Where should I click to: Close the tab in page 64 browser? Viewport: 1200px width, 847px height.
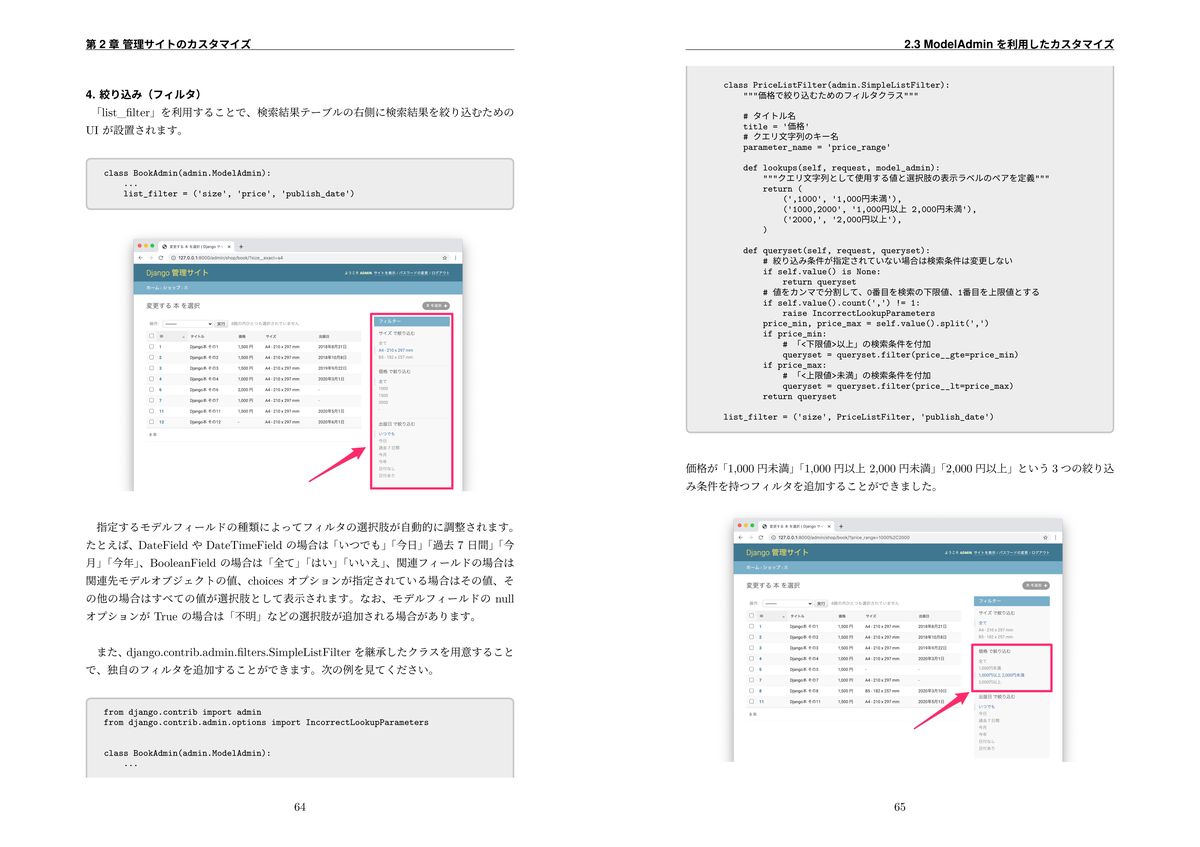[229, 247]
